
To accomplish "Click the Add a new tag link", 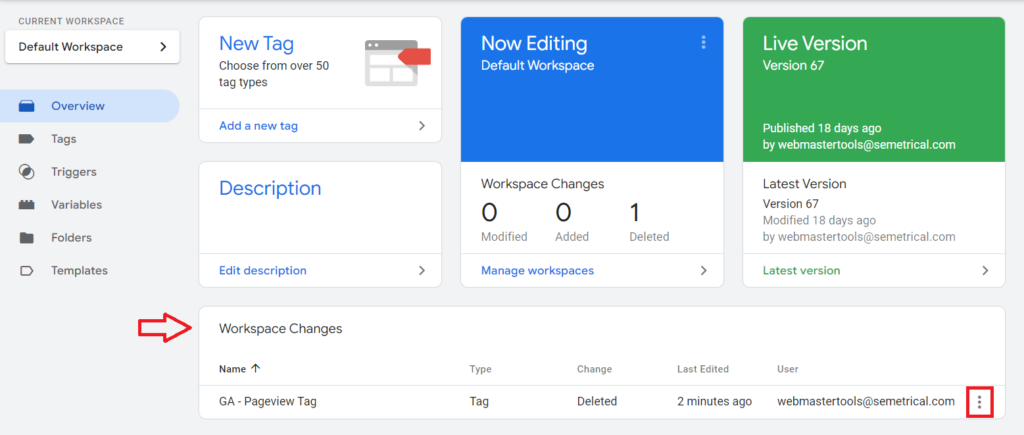I will [258, 126].
